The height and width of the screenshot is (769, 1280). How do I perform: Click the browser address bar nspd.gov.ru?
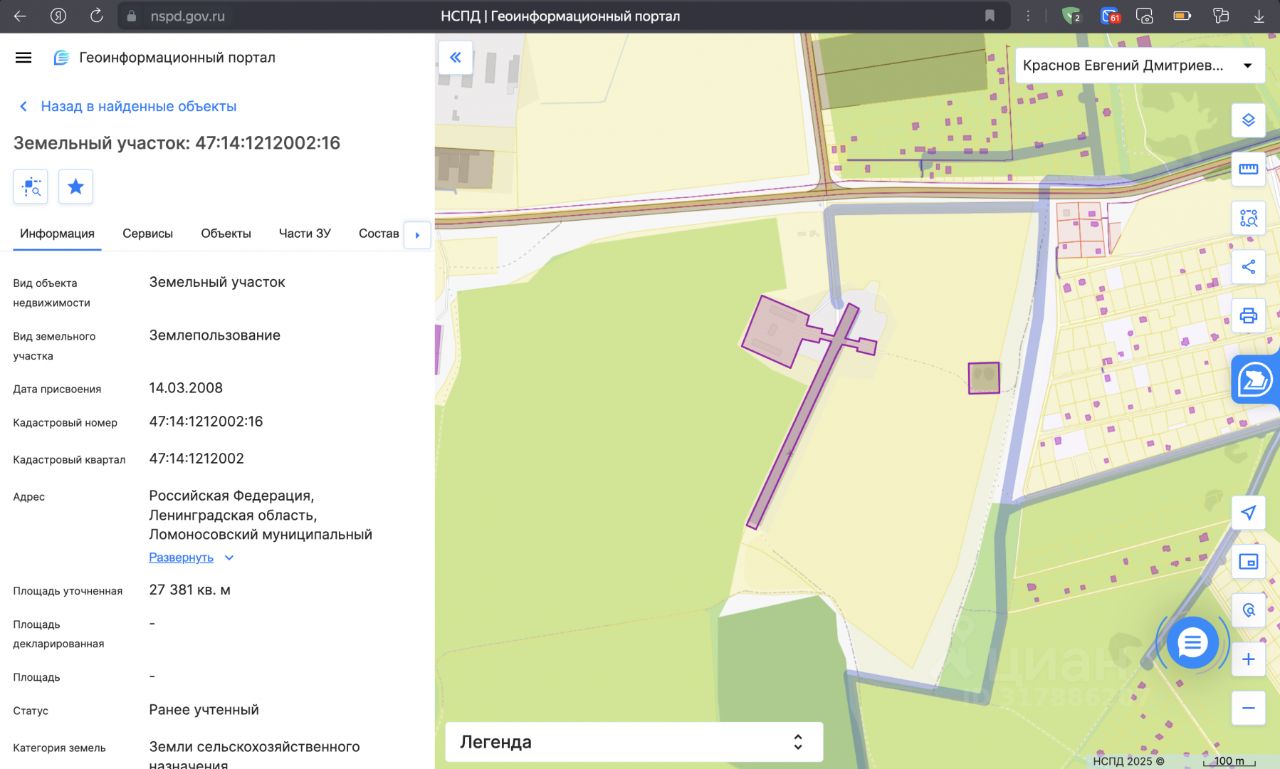pyautogui.click(x=188, y=16)
